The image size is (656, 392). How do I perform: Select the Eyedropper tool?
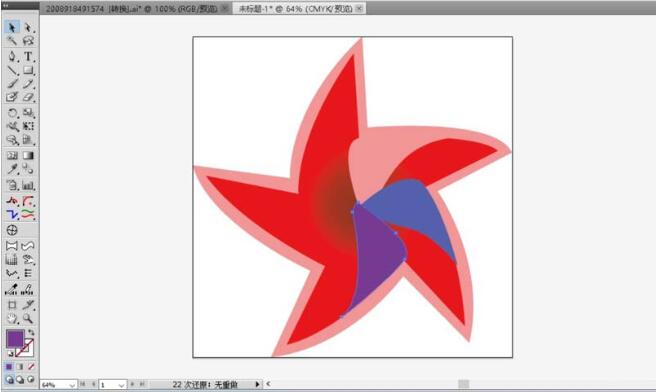[x=12, y=169]
